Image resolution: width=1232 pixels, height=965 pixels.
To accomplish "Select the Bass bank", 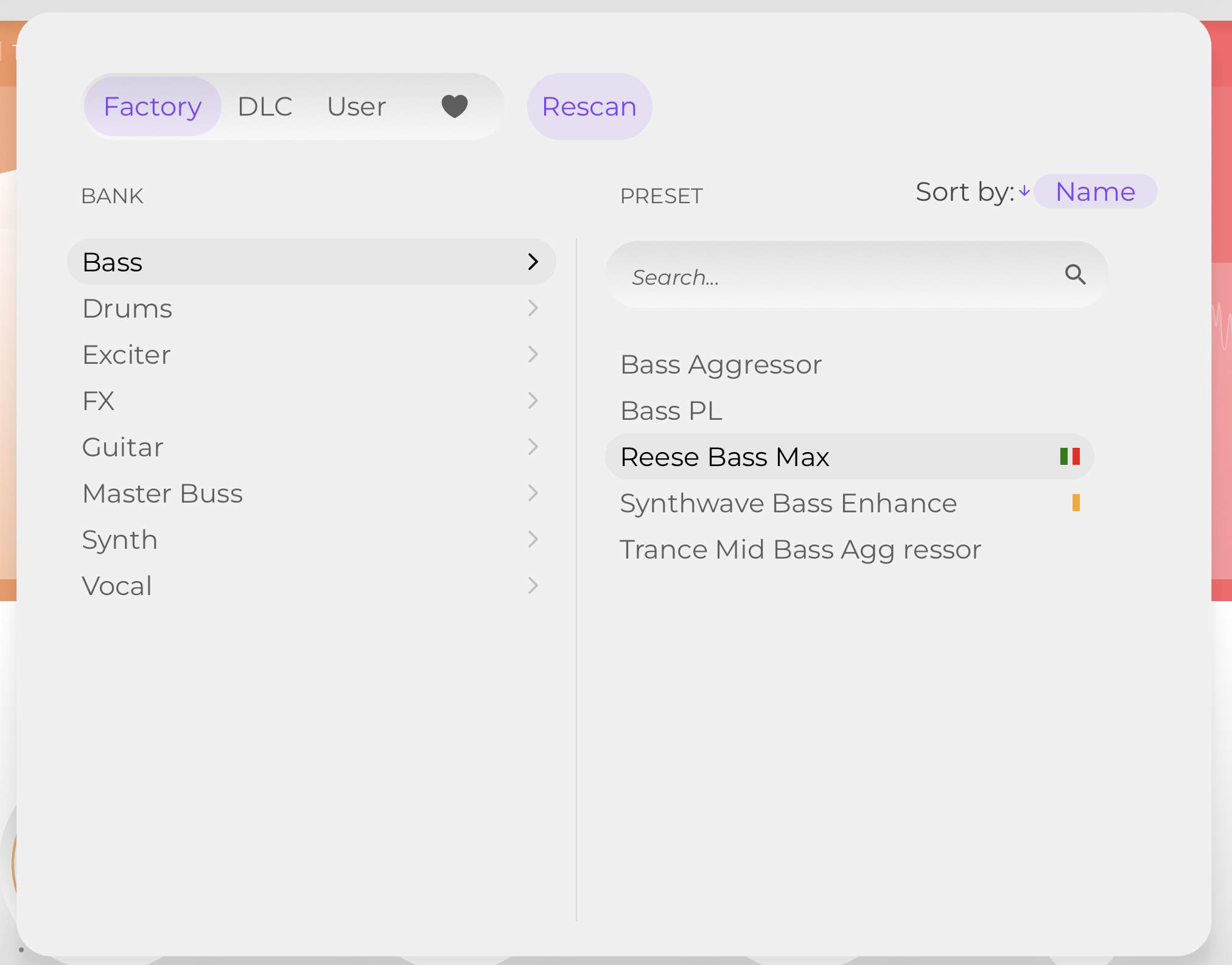I will [x=311, y=262].
